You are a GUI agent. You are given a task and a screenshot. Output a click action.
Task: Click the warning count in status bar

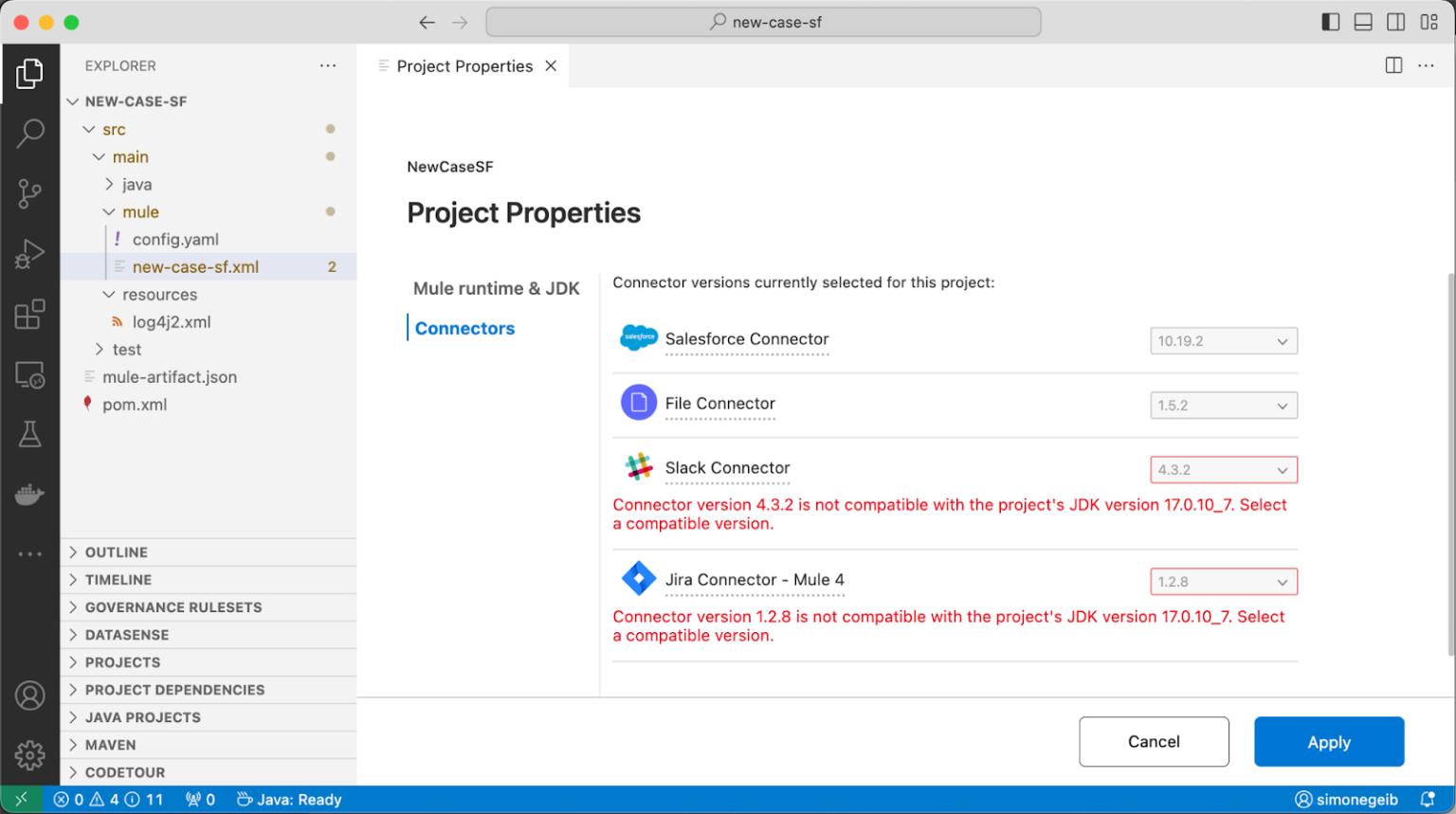pos(102,799)
